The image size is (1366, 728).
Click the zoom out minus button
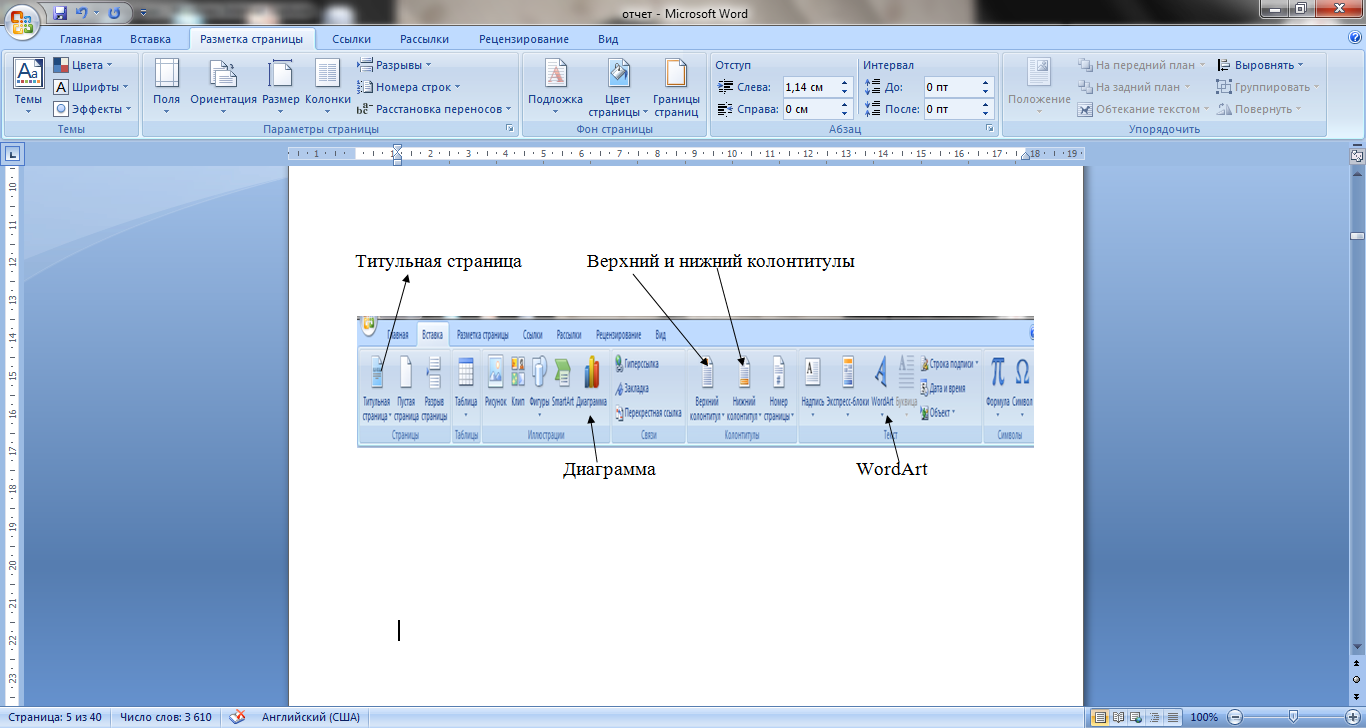(1235, 717)
